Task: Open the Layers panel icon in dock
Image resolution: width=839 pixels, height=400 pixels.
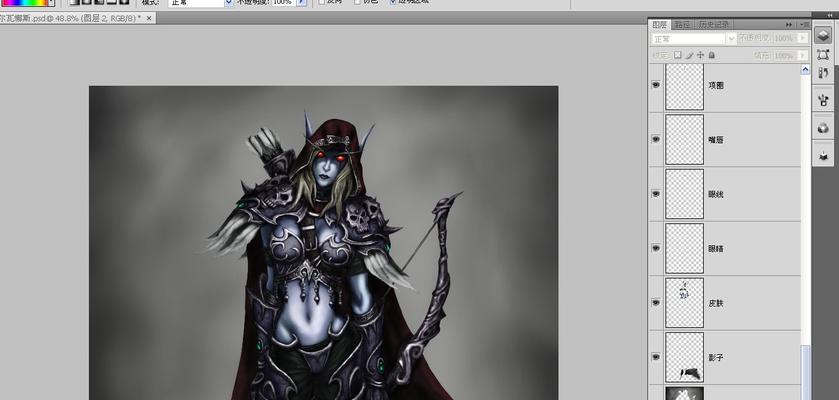Action: (x=823, y=35)
